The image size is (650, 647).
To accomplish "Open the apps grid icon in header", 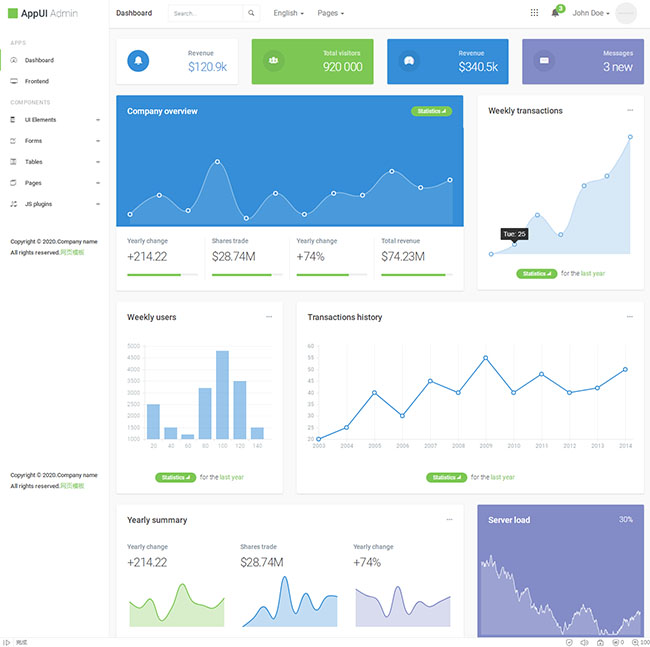I will 534,13.
